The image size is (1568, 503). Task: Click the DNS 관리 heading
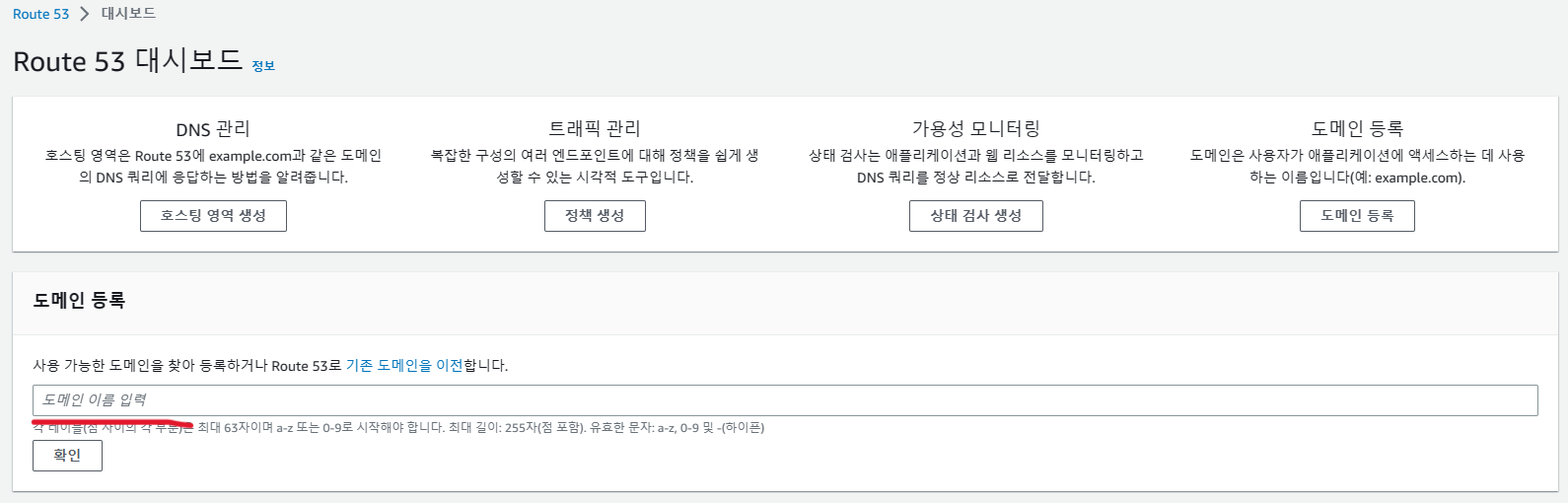click(213, 129)
